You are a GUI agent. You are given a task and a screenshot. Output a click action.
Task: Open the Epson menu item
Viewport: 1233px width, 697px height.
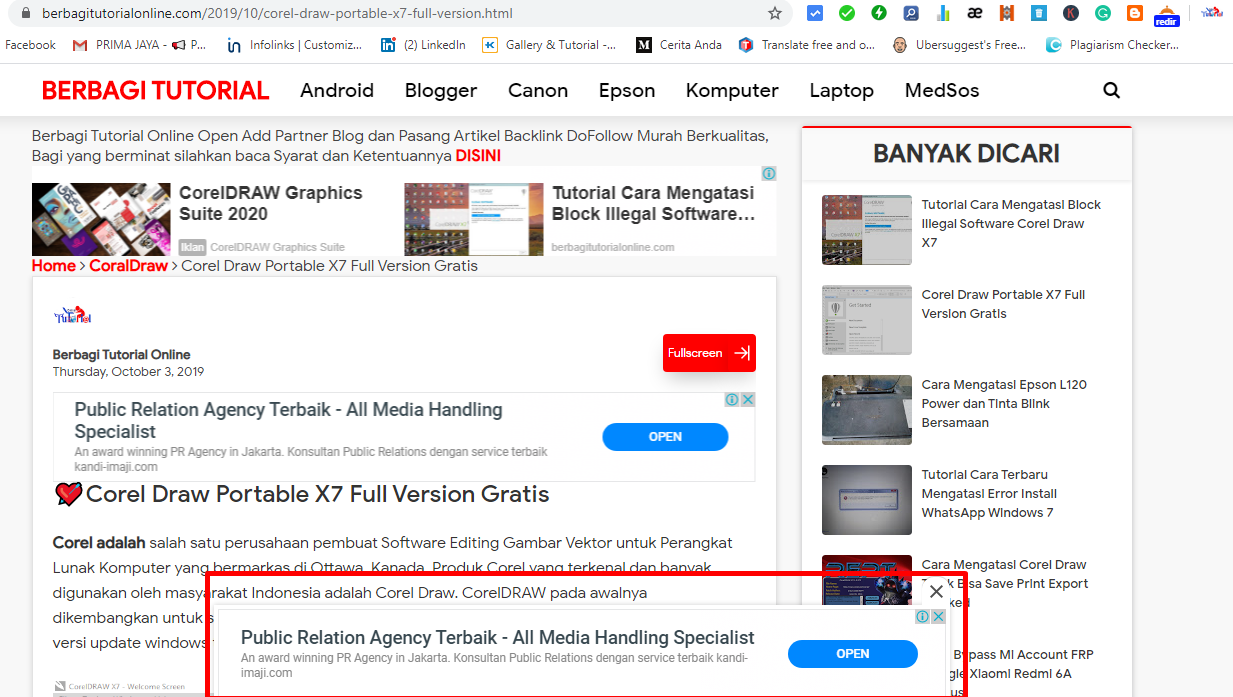(x=627, y=90)
